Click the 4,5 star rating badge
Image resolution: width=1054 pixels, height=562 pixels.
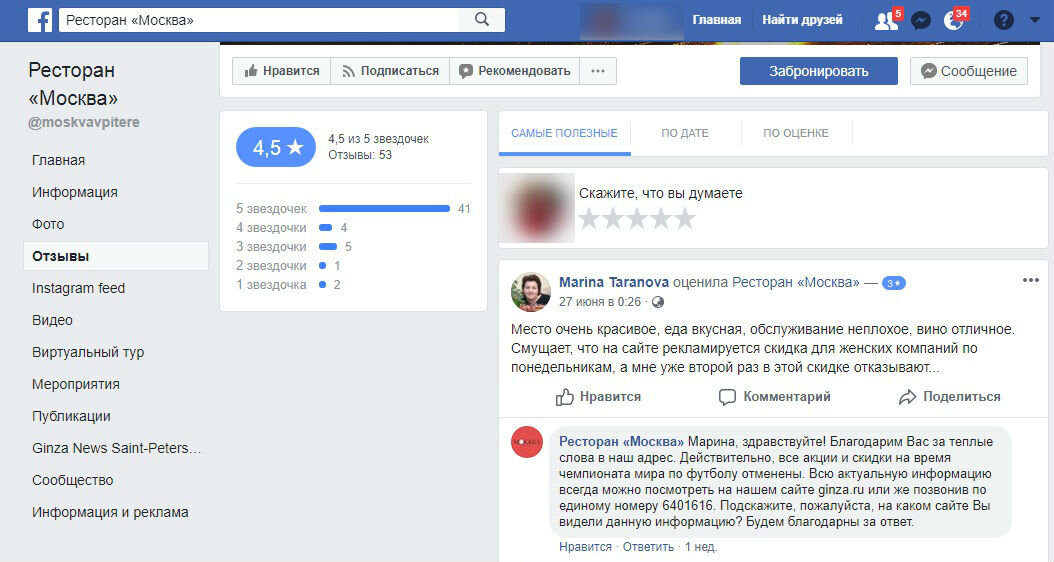pos(276,147)
